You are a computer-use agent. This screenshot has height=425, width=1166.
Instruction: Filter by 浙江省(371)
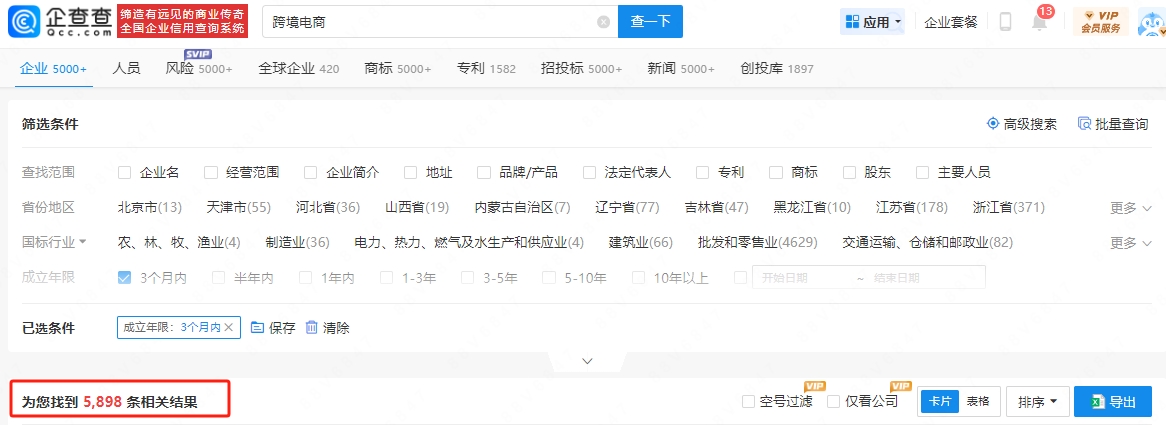click(1008, 207)
